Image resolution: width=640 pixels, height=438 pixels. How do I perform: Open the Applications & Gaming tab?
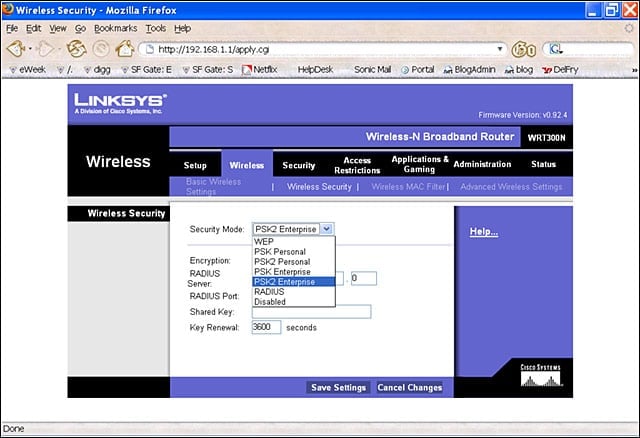420,164
